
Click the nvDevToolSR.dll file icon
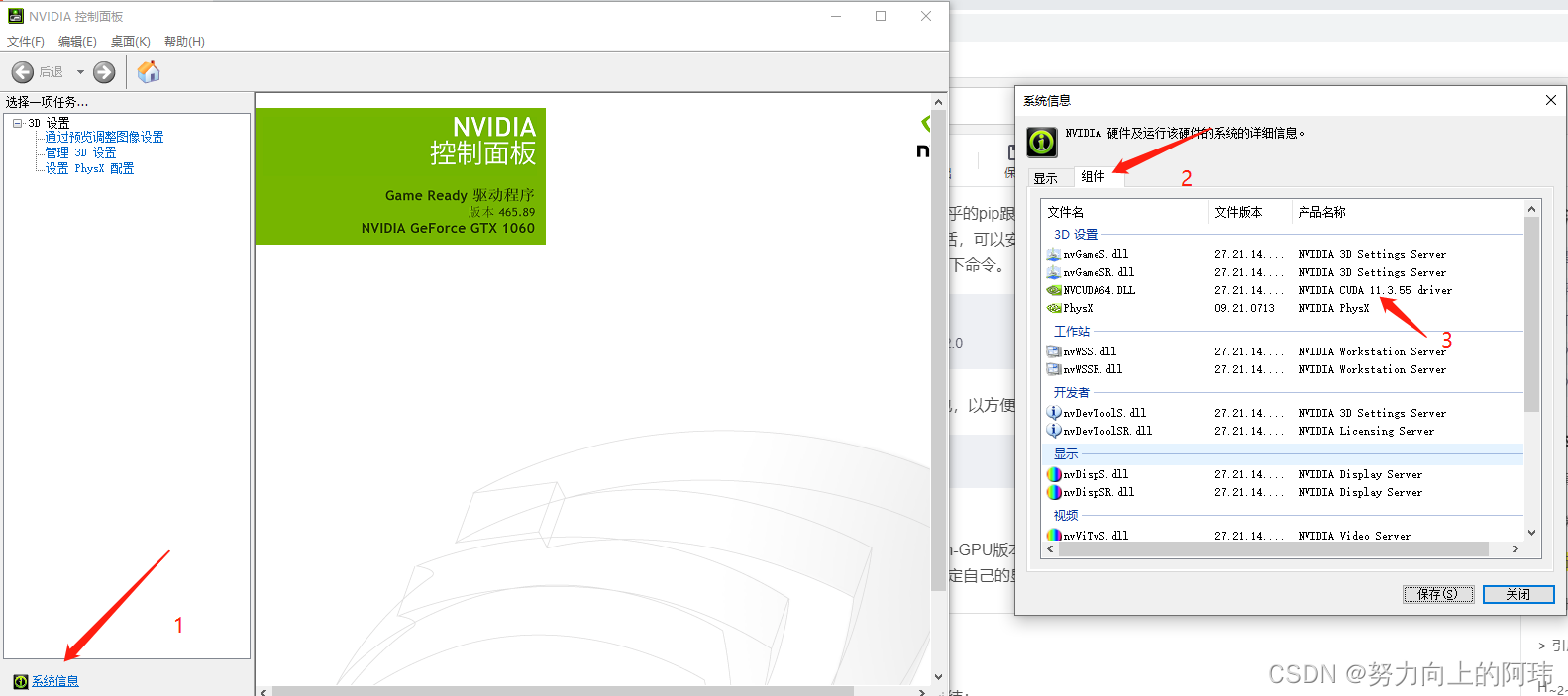pyautogui.click(x=1054, y=431)
